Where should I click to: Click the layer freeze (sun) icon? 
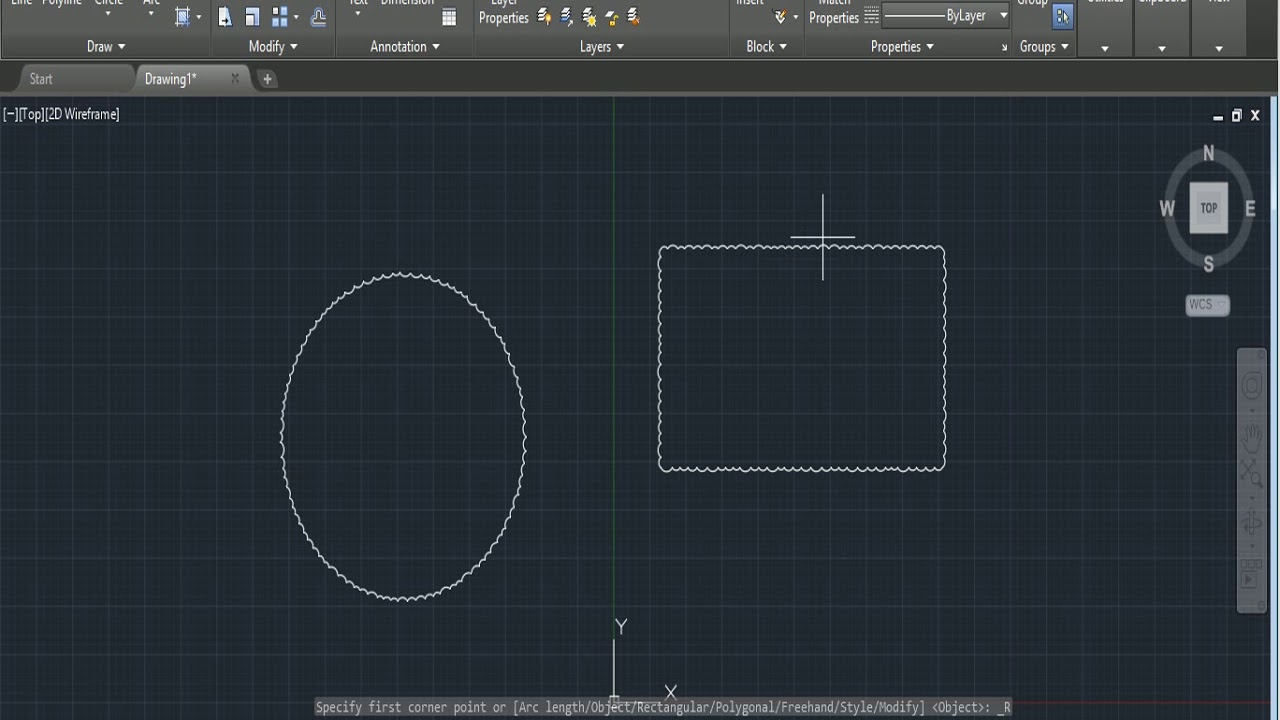coord(589,16)
